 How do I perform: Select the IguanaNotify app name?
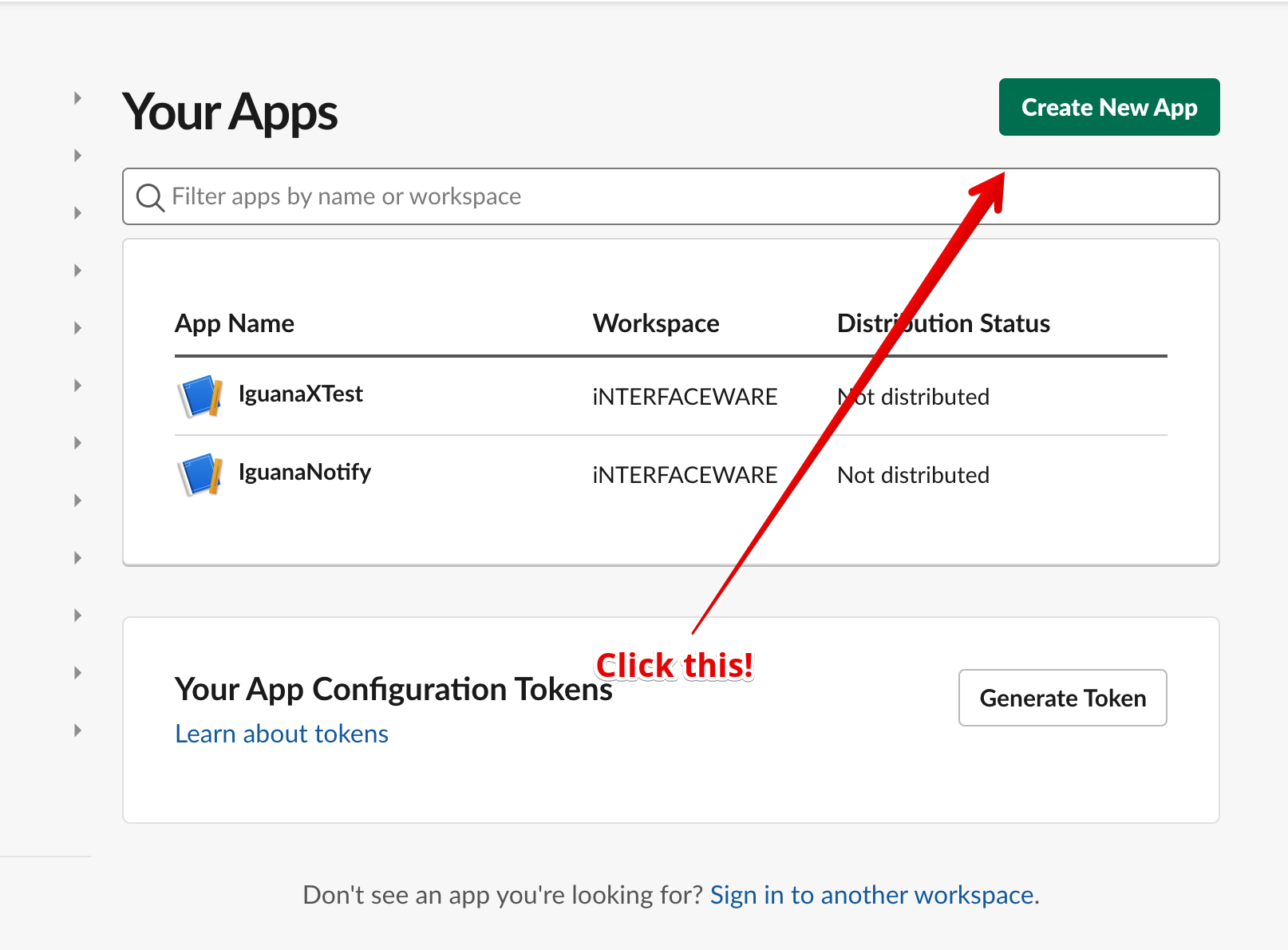[x=304, y=472]
